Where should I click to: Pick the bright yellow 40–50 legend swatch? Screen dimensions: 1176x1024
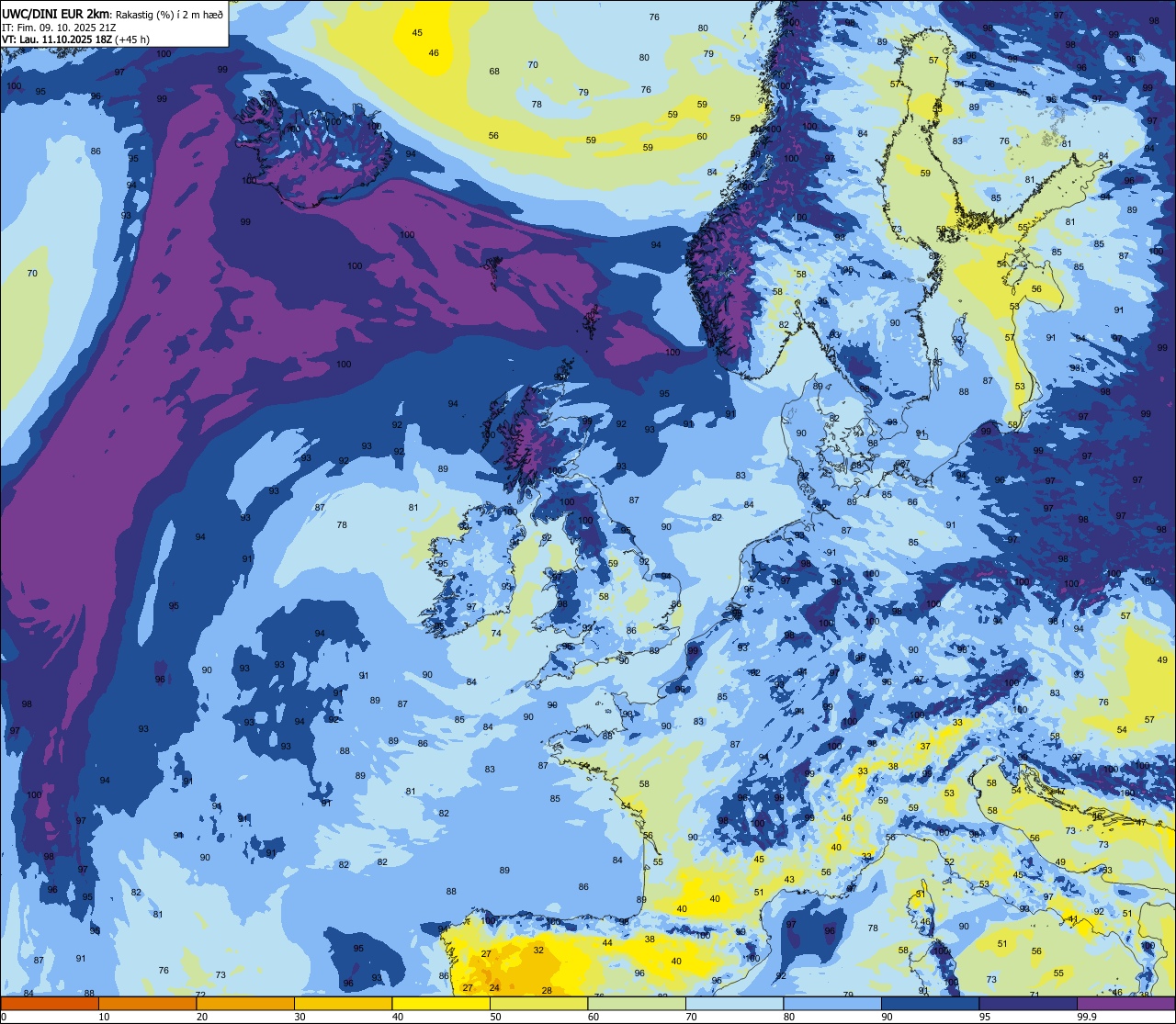click(x=441, y=1003)
